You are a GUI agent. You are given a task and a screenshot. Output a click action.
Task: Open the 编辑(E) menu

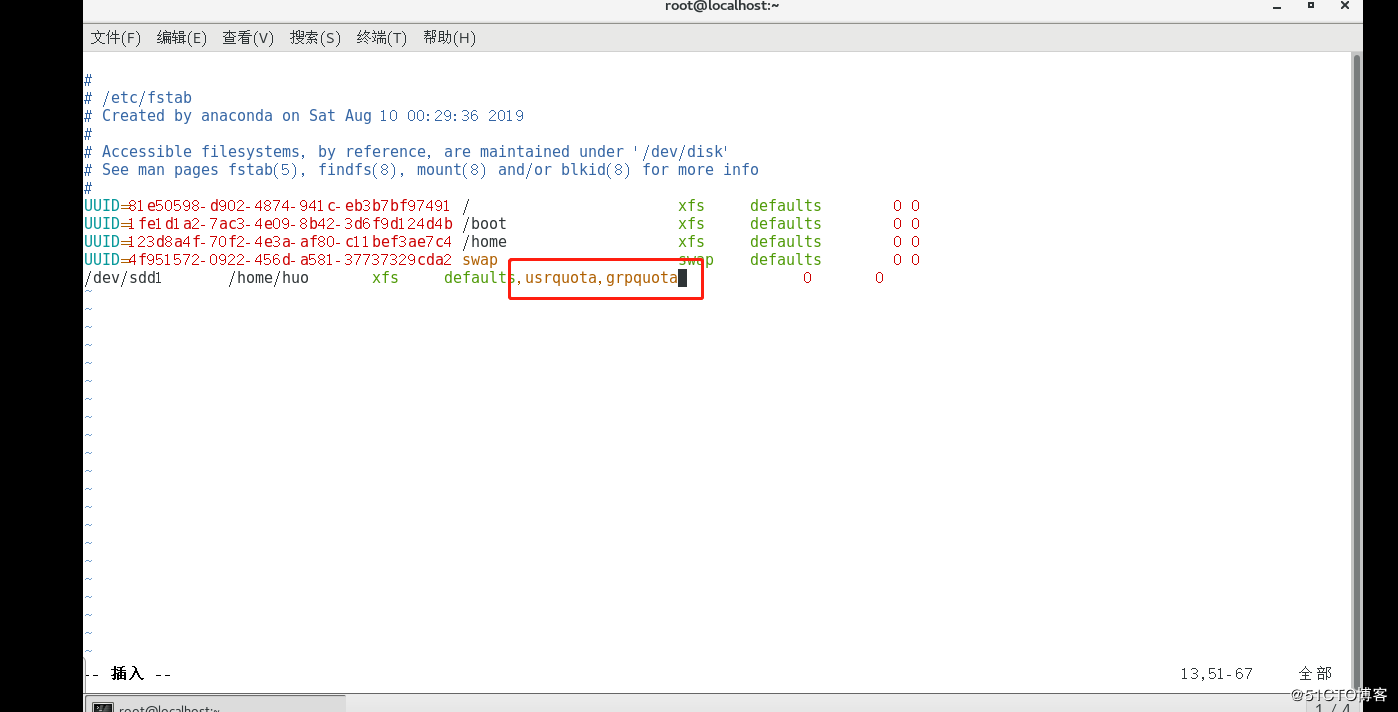pyautogui.click(x=181, y=38)
